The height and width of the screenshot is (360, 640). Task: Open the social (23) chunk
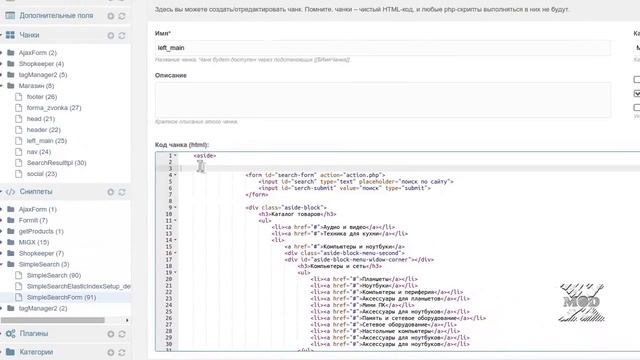(x=42, y=174)
